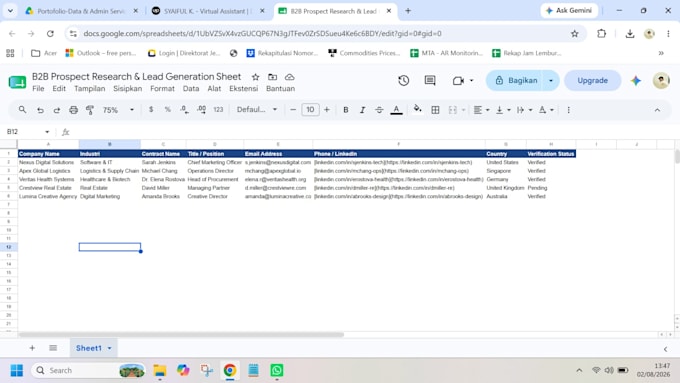Screen dimensions: 680x383
Task: Start a Meet call camera icon
Action: tap(458, 81)
